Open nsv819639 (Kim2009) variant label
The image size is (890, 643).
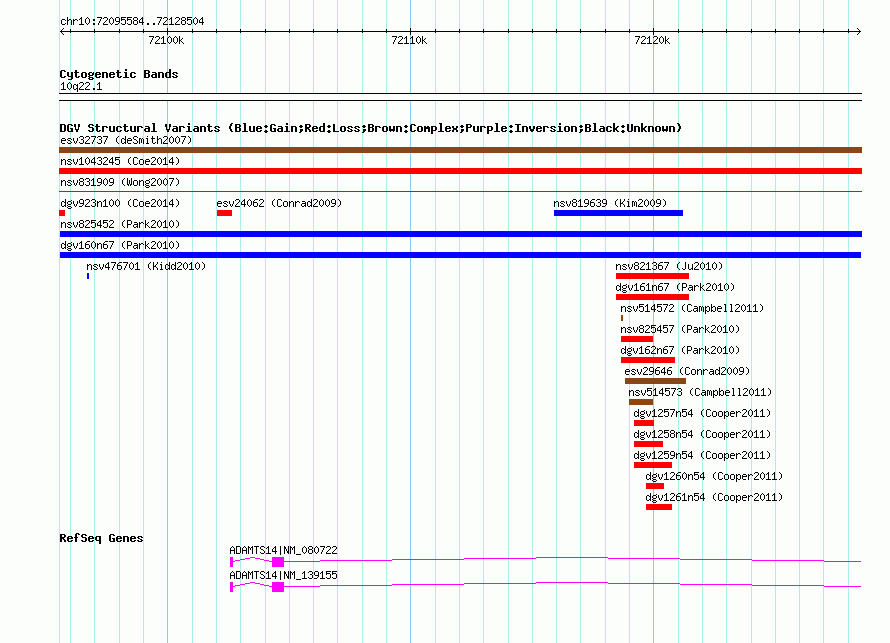(x=610, y=203)
